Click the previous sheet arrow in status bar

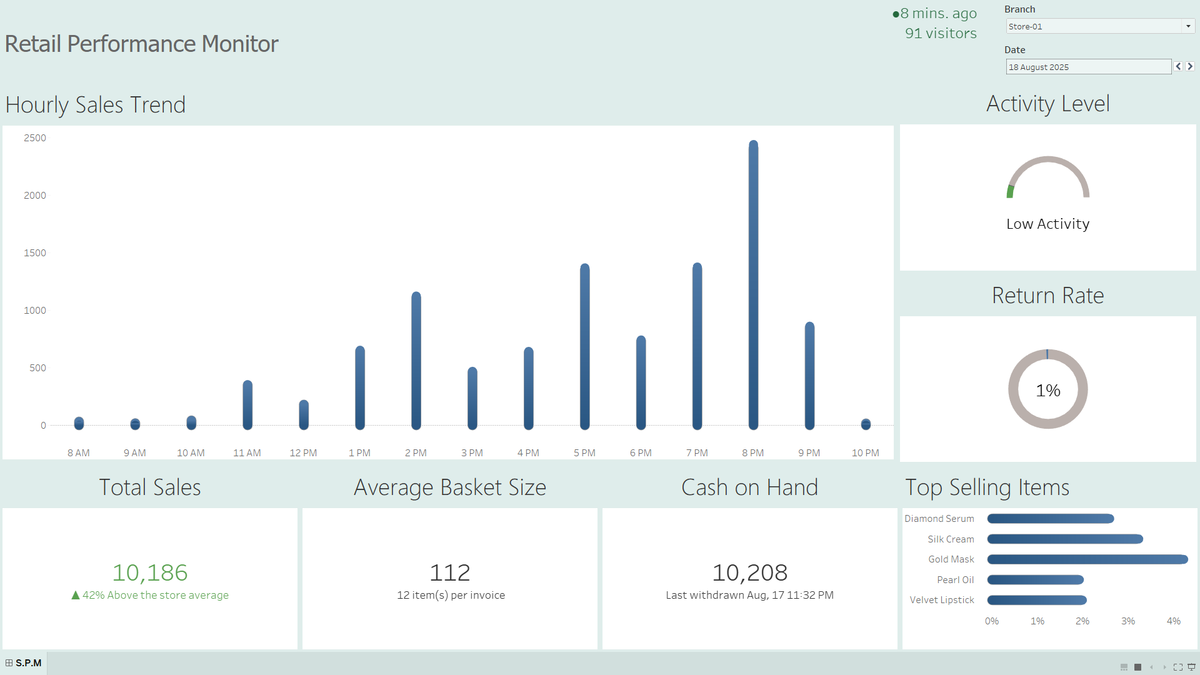1151,667
